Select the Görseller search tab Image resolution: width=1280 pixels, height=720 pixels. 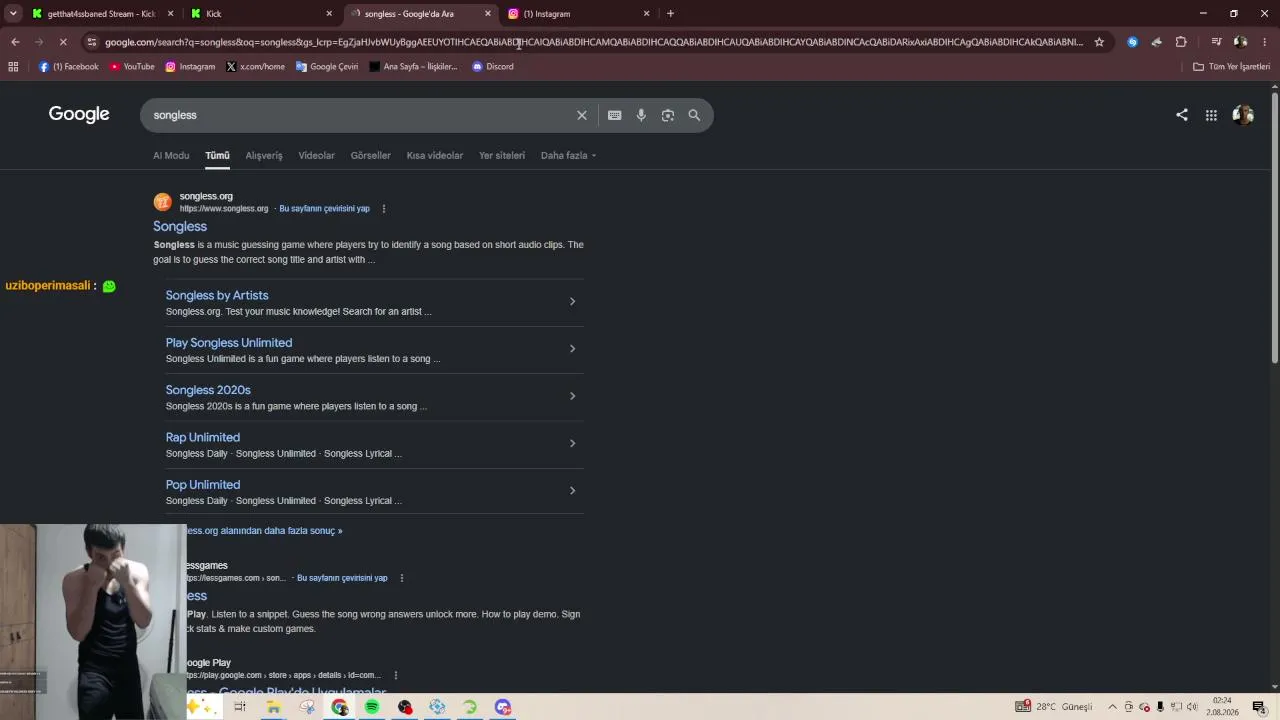coord(371,156)
